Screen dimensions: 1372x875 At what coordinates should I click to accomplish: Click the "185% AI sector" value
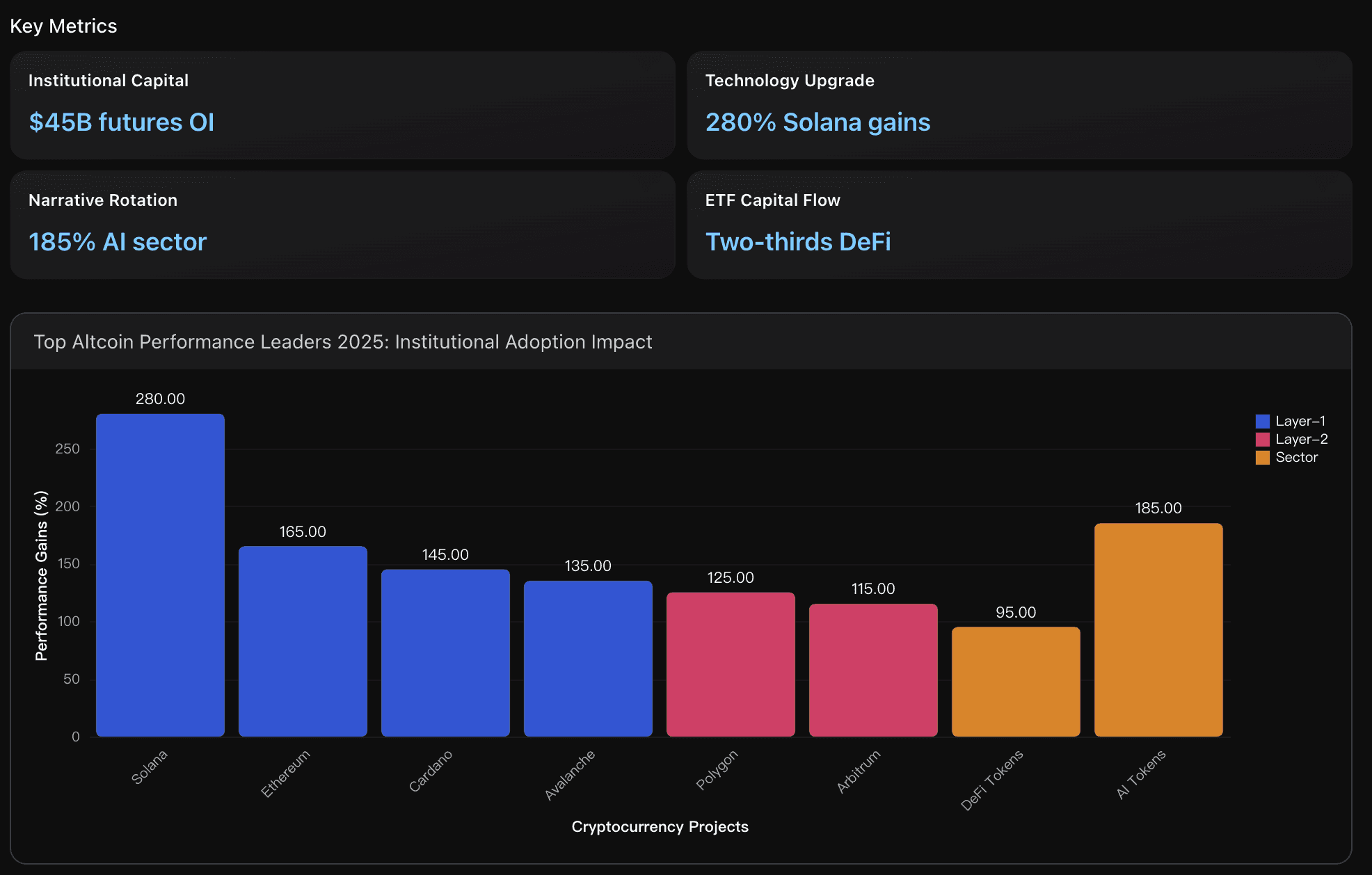pos(118,242)
